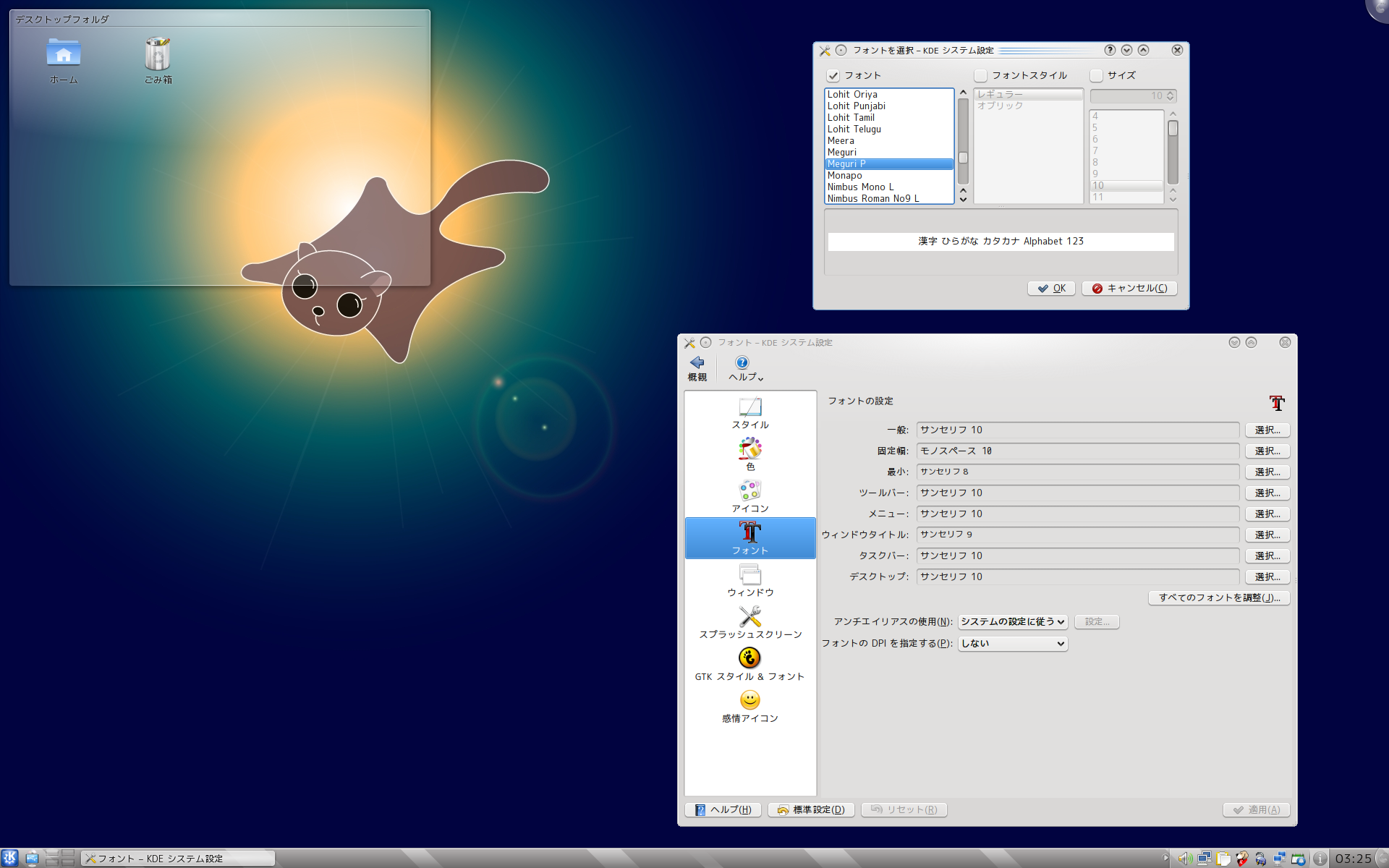Image resolution: width=1389 pixels, height=868 pixels.
Task: Expand the font DPI dropdown
Action: [x=1012, y=643]
